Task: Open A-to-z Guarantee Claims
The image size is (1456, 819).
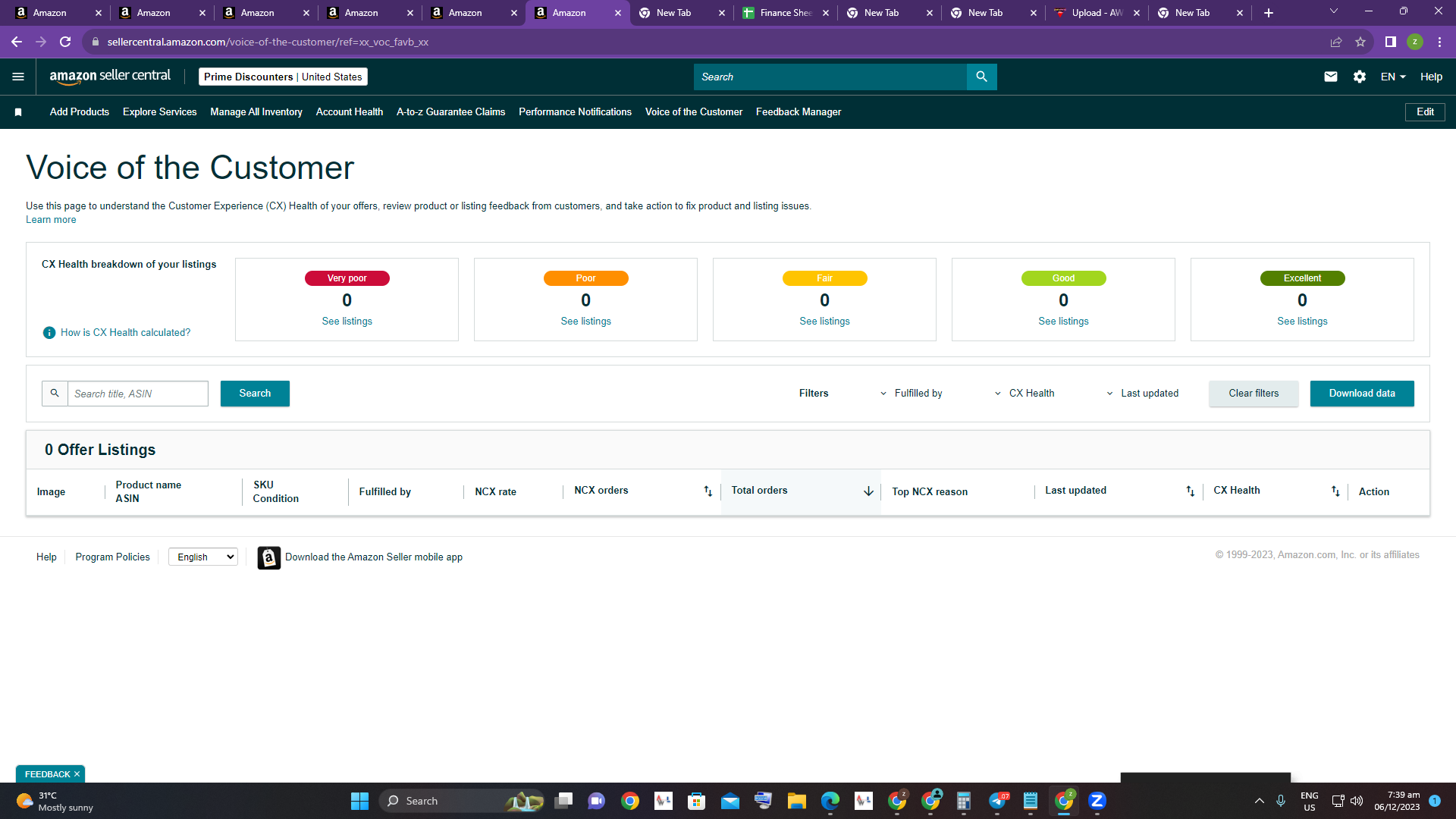Action: point(450,112)
